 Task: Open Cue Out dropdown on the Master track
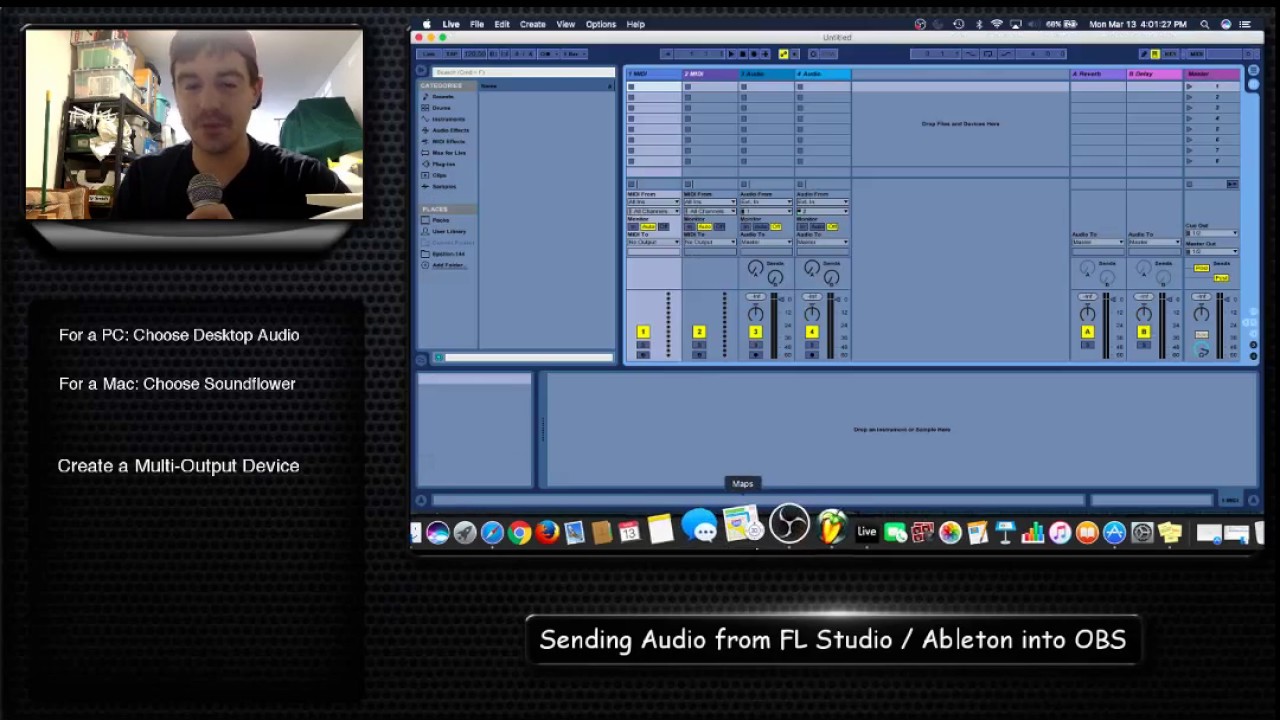pos(1211,233)
